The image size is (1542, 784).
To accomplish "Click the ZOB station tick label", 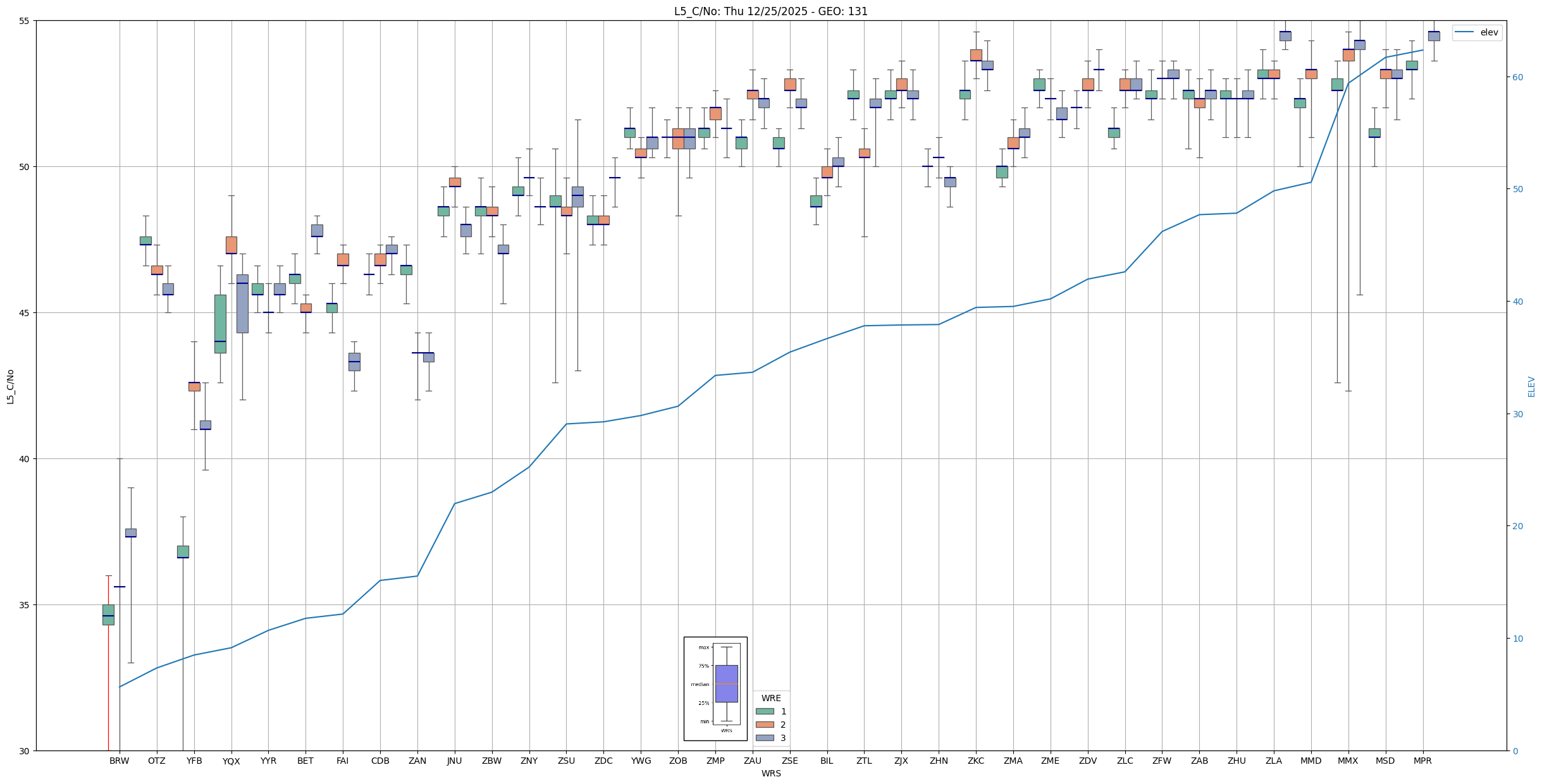I will pos(678,761).
